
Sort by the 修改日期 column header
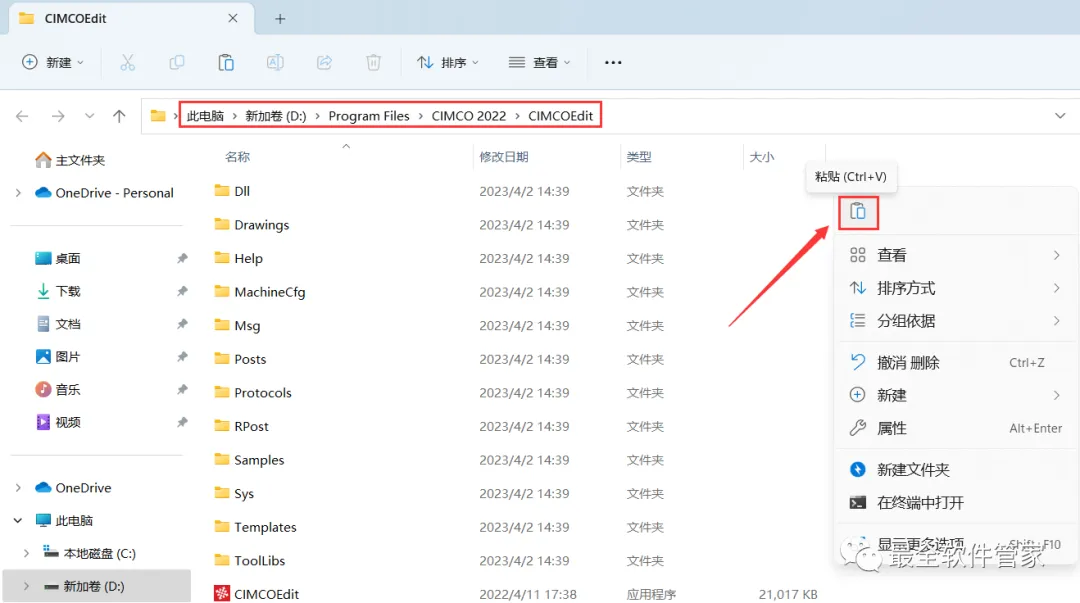(503, 157)
